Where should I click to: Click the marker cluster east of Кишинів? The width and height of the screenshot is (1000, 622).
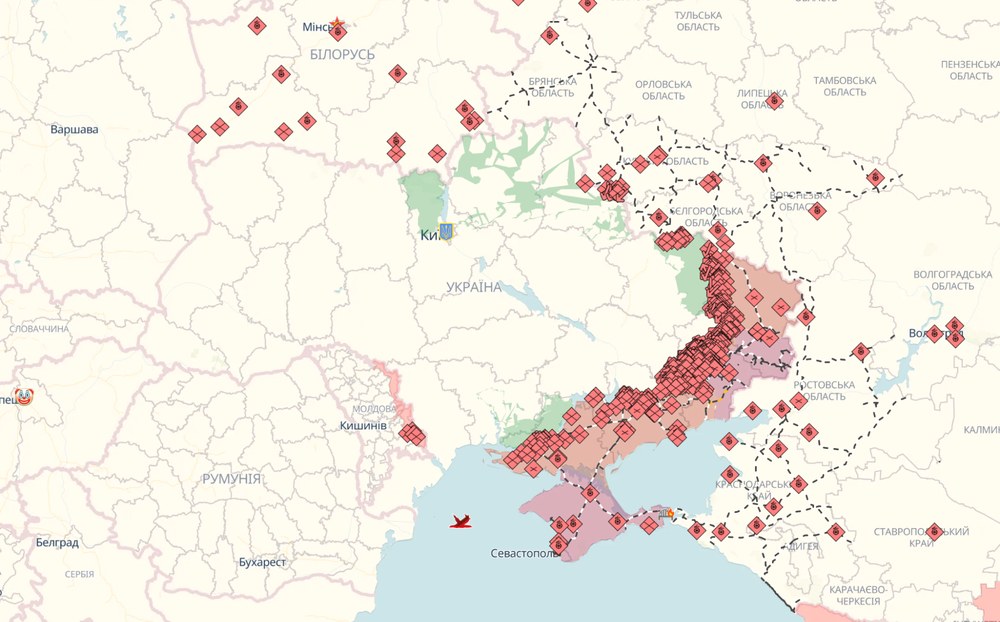pyautogui.click(x=412, y=434)
